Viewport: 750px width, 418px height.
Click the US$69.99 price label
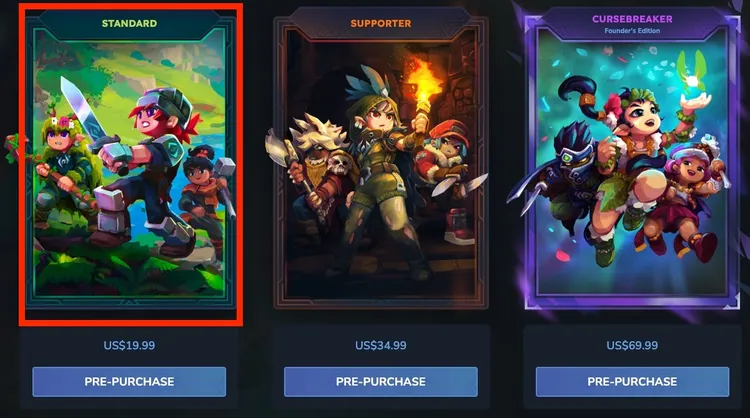click(632, 345)
